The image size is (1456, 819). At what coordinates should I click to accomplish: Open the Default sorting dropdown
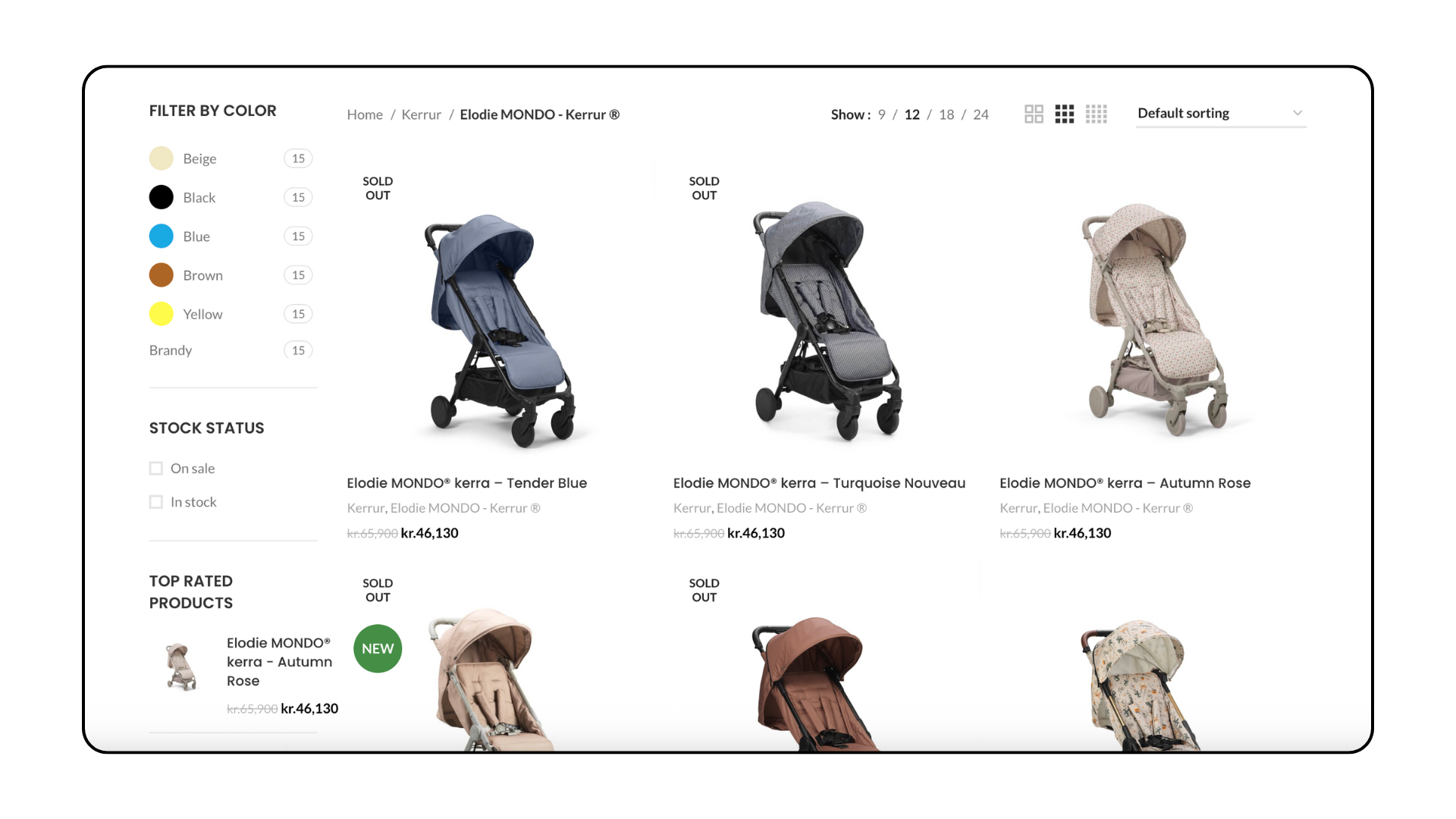1221,113
